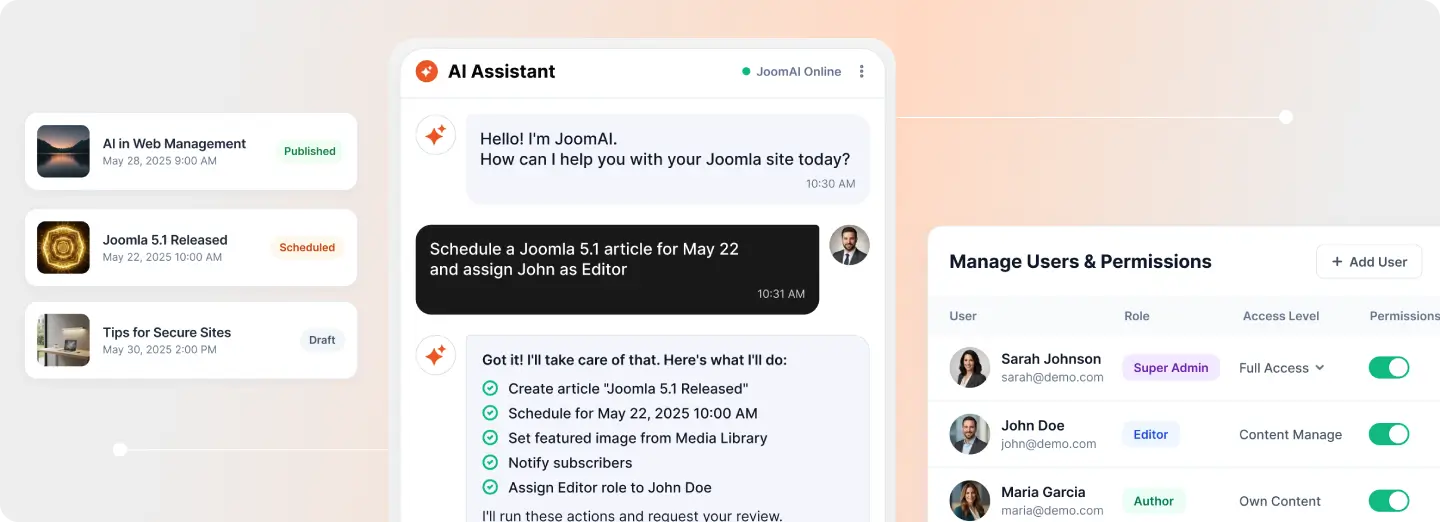This screenshot has height=522, width=1440.
Task: Click the 'JoomAI Online' status label
Action: 799,72
